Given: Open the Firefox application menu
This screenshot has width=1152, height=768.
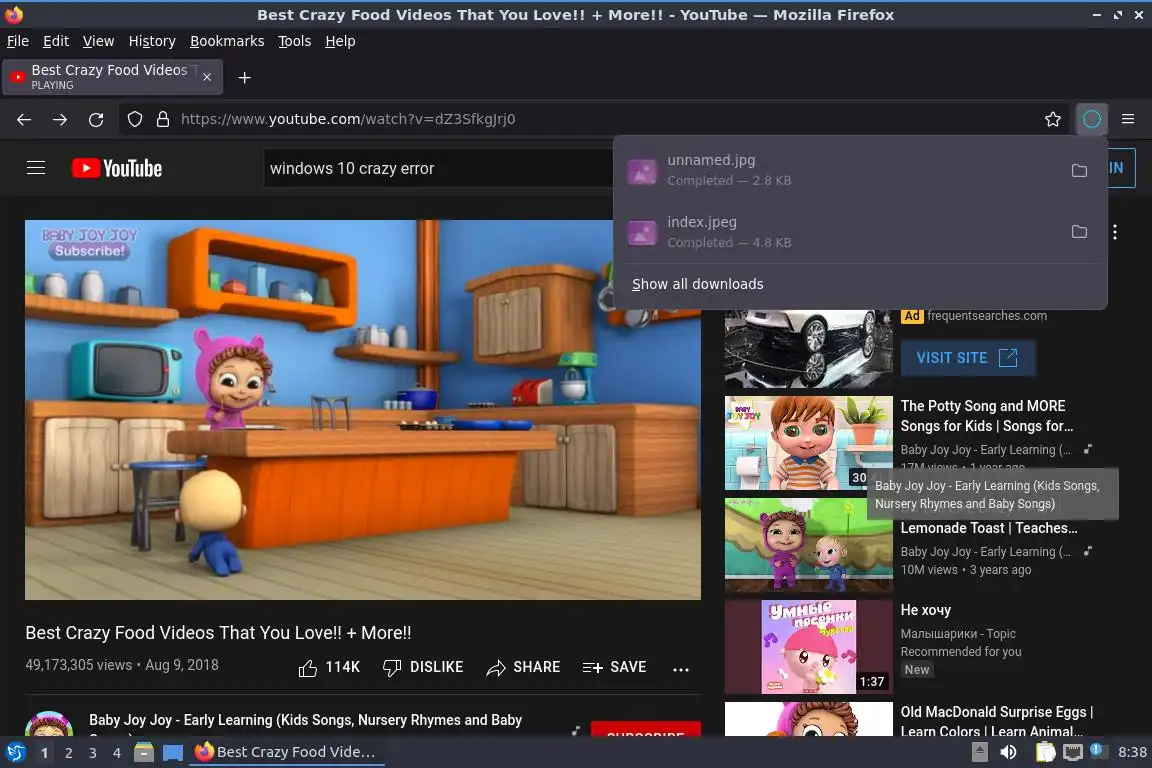Looking at the screenshot, I should (1128, 119).
